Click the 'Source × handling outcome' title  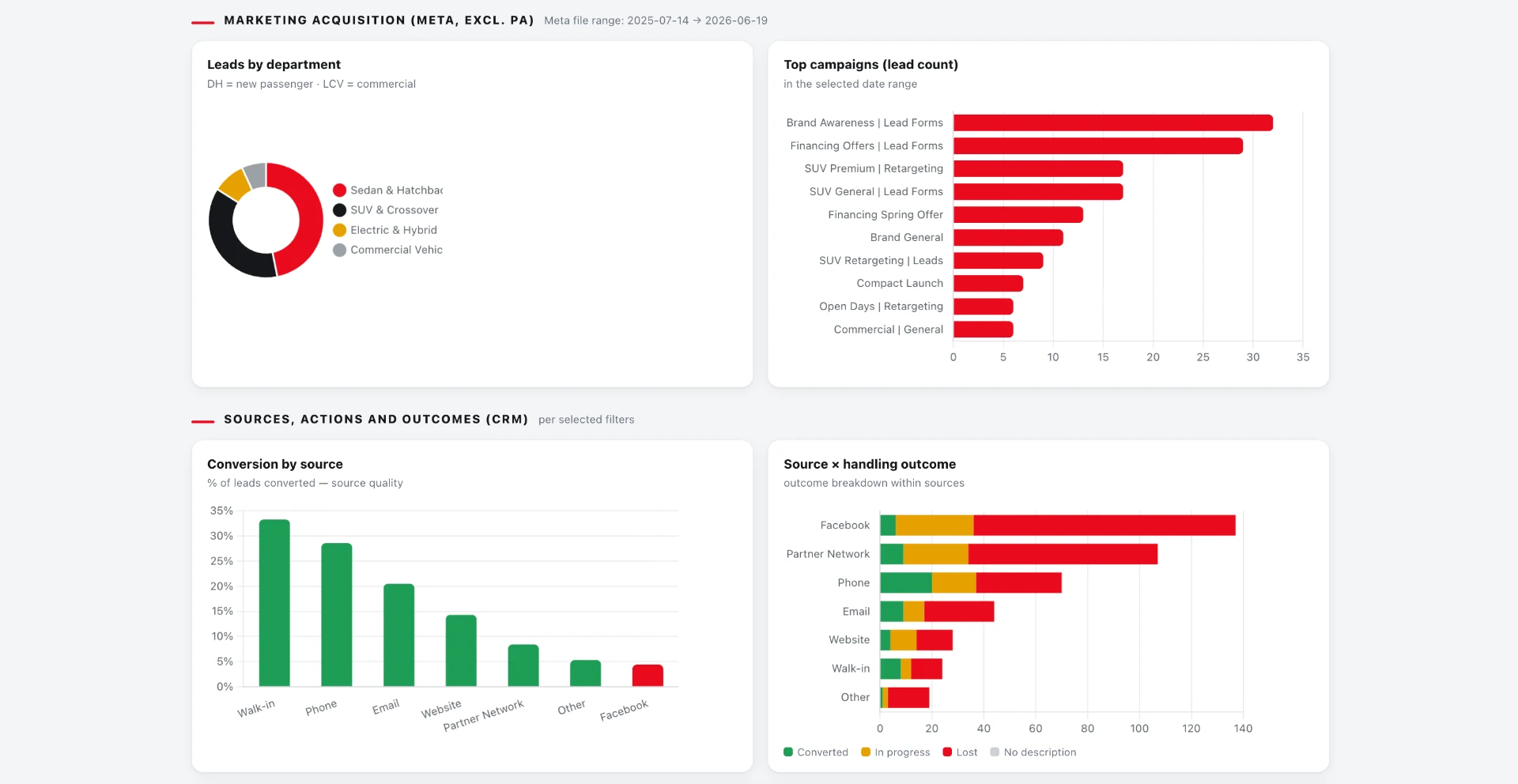pos(870,465)
